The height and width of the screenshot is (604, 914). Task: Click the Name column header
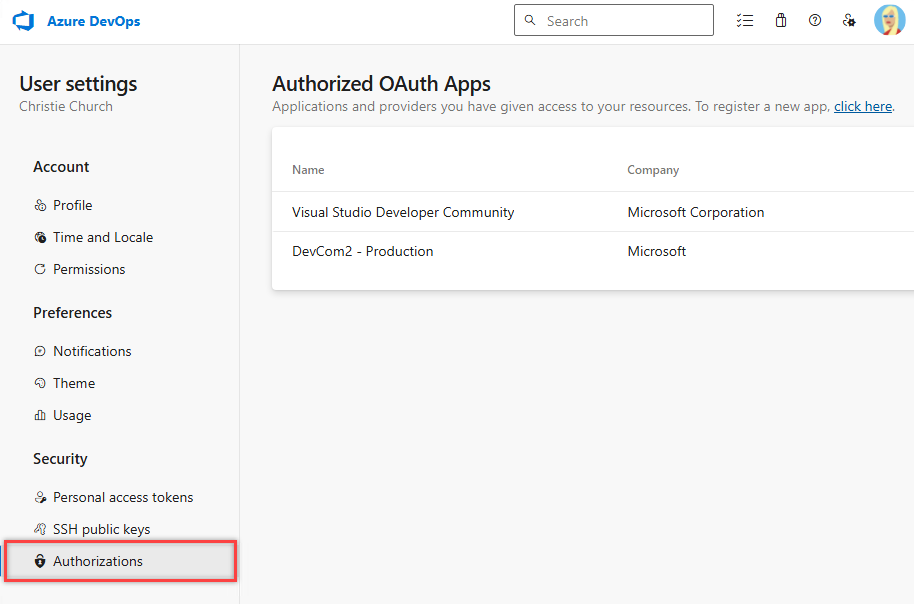(x=307, y=170)
